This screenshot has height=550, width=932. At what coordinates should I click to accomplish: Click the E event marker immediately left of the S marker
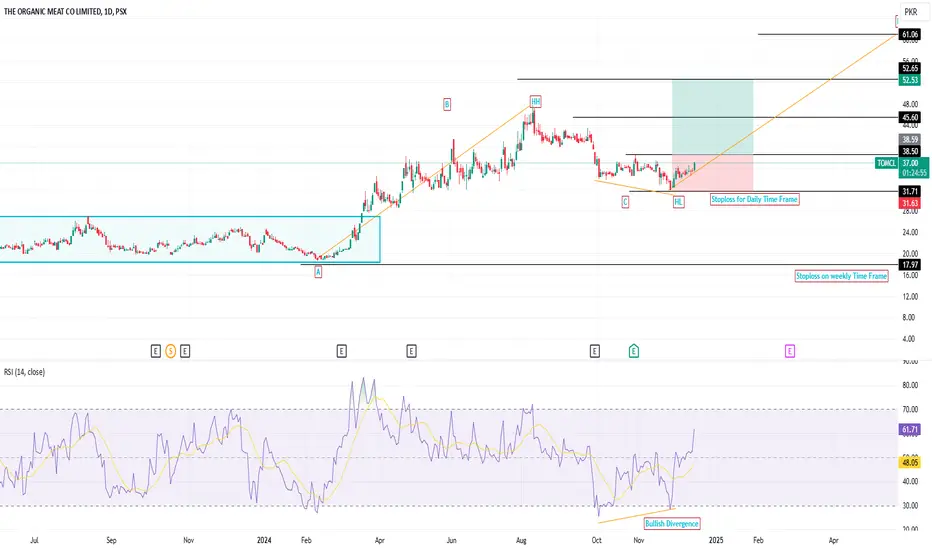pos(156,351)
